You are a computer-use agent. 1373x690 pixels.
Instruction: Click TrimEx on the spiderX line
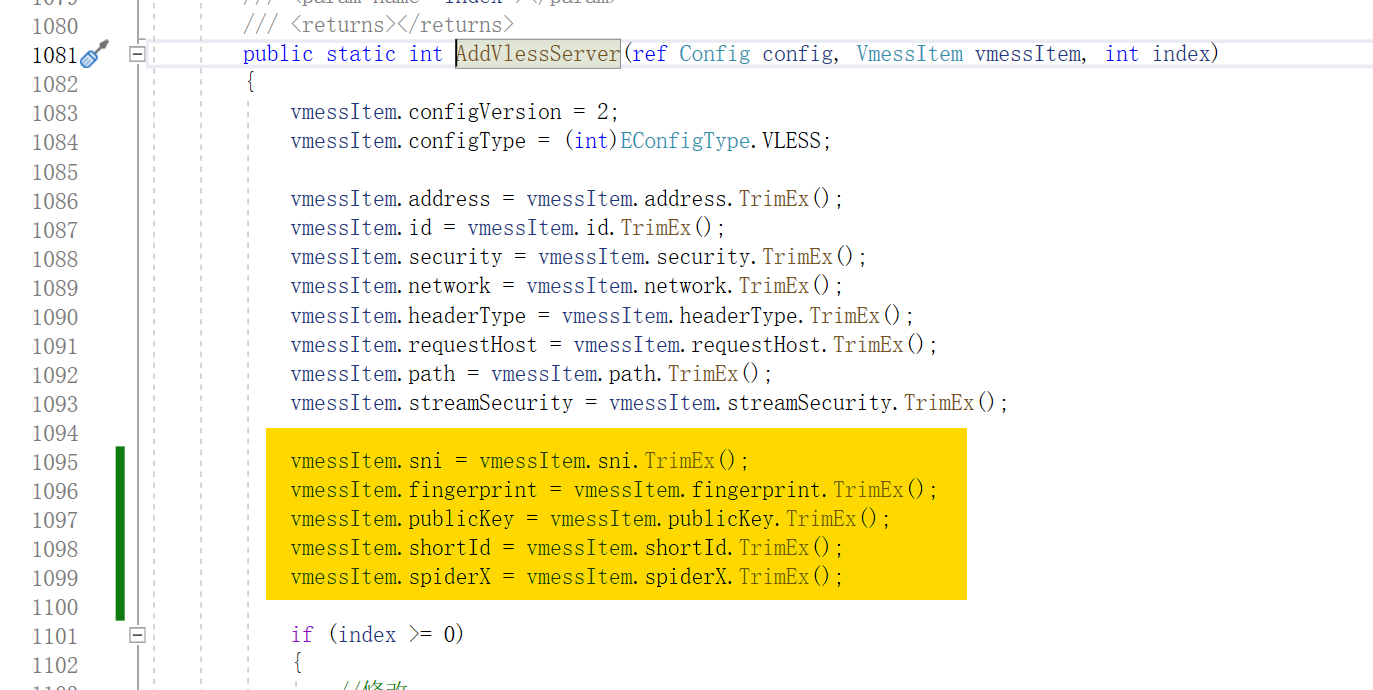(773, 577)
